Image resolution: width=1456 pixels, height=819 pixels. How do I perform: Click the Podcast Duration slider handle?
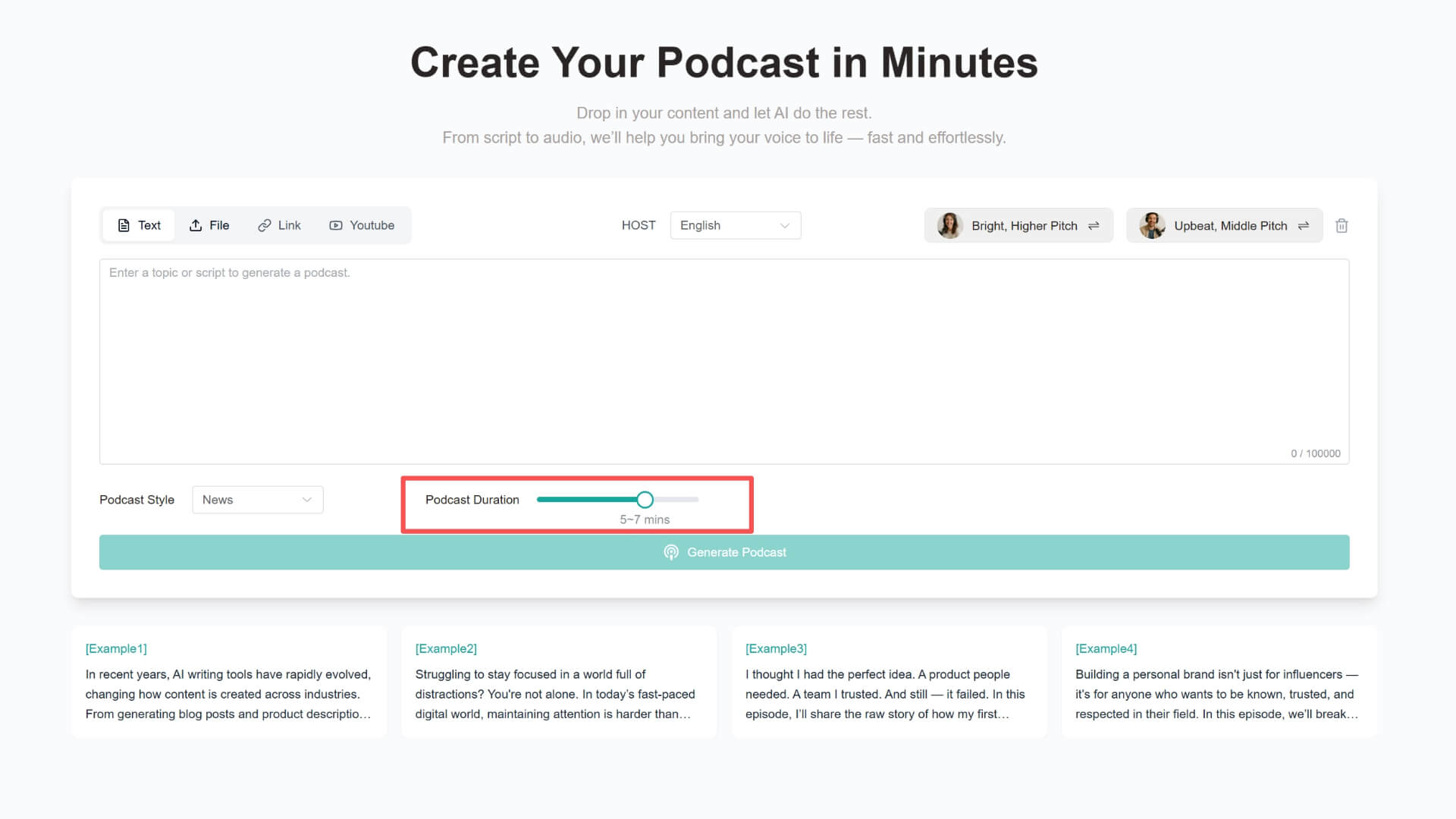pyautogui.click(x=645, y=500)
